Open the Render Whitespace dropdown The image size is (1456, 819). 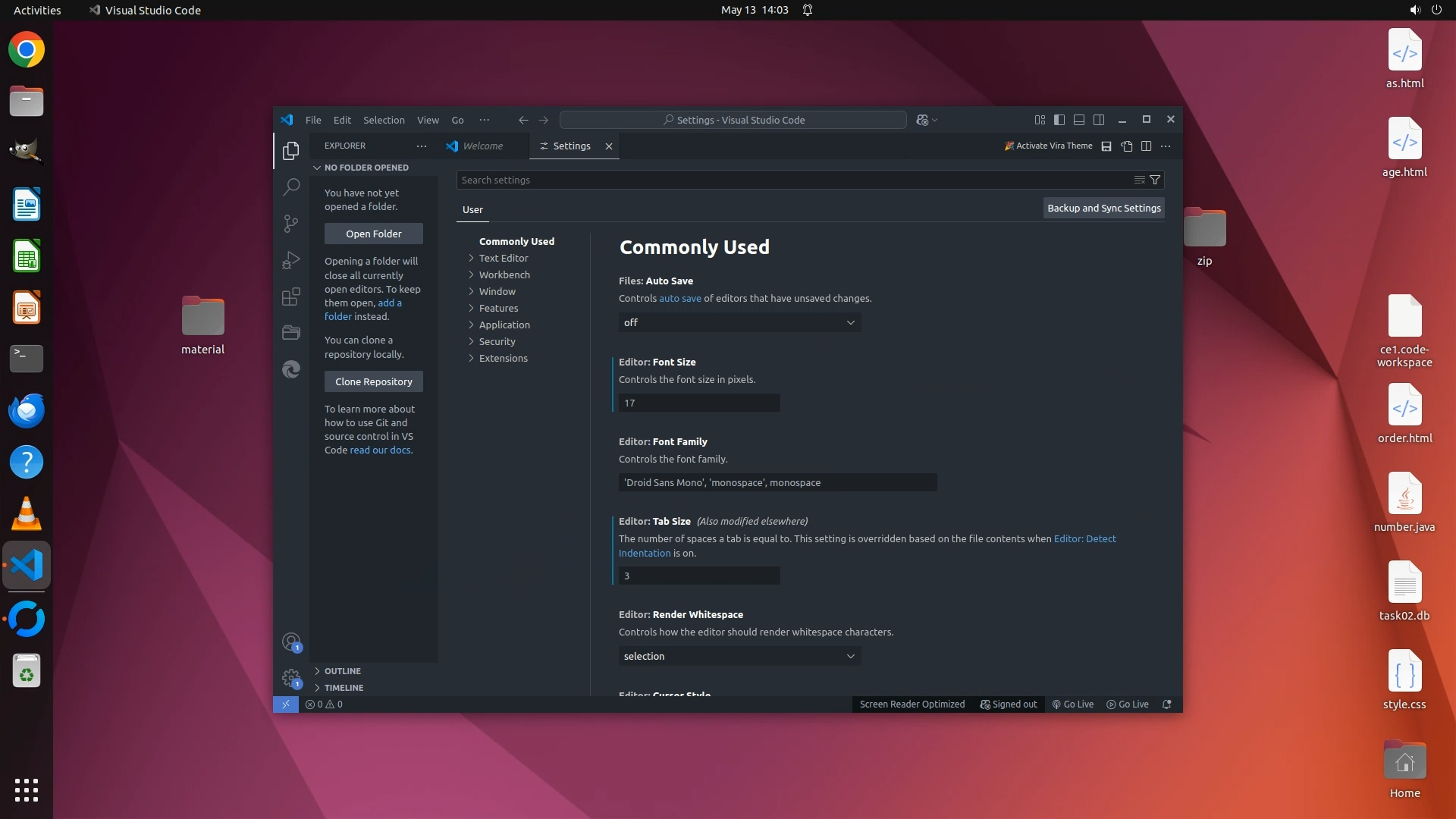coord(739,657)
